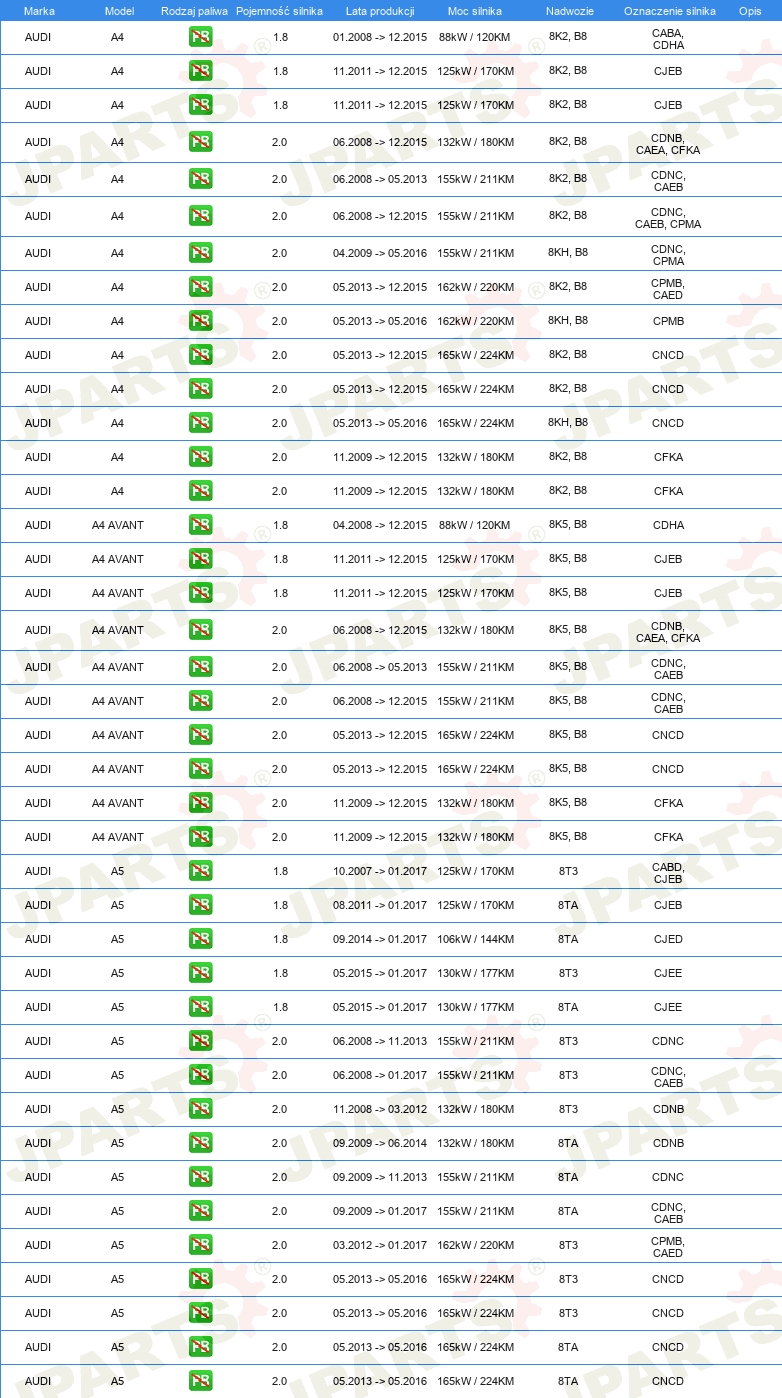Click the 'Opis' column header
This screenshot has height=1398, width=782.
pos(750,10)
